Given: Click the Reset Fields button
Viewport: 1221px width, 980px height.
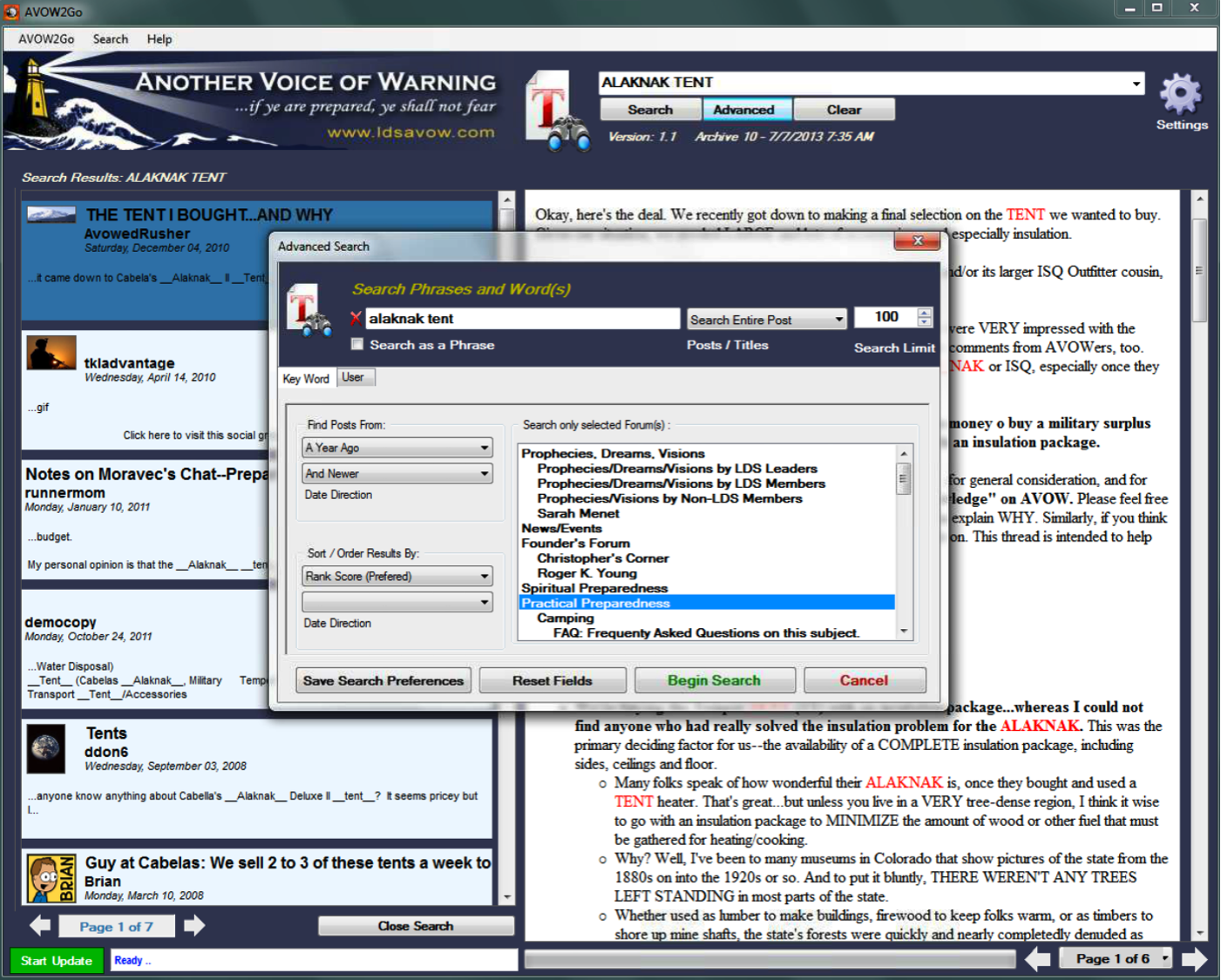Looking at the screenshot, I should pos(552,680).
